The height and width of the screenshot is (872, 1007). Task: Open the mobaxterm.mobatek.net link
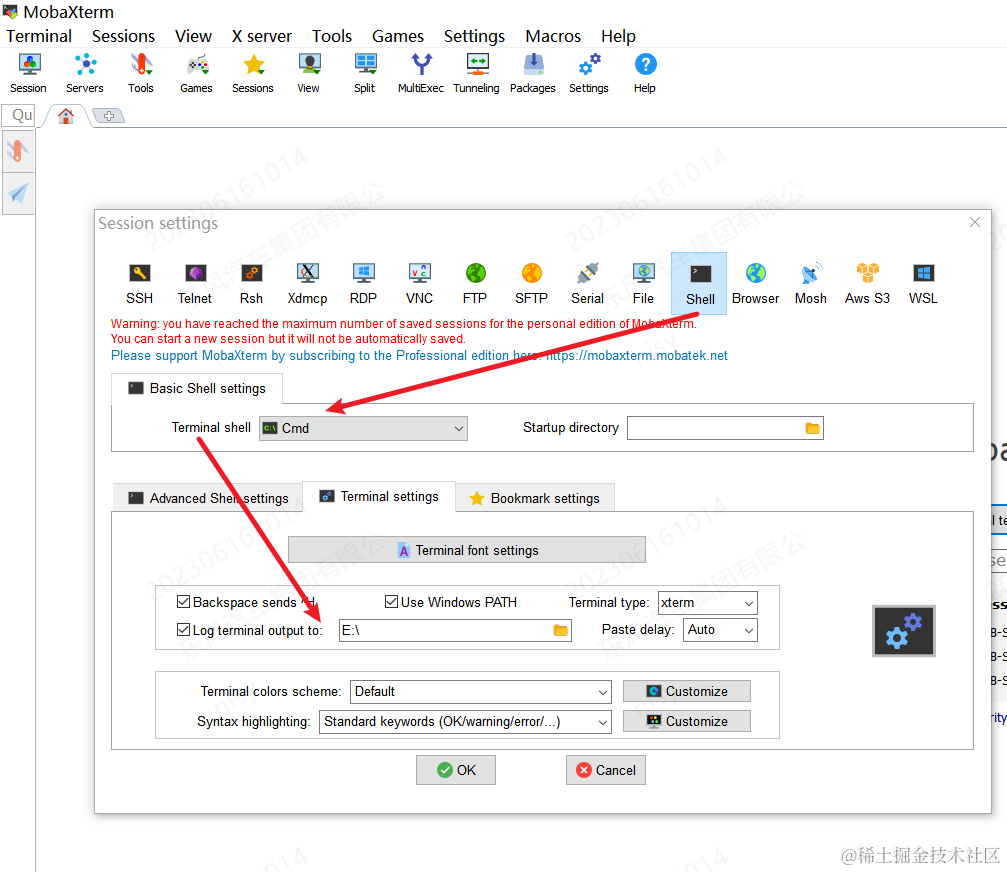(x=636, y=356)
